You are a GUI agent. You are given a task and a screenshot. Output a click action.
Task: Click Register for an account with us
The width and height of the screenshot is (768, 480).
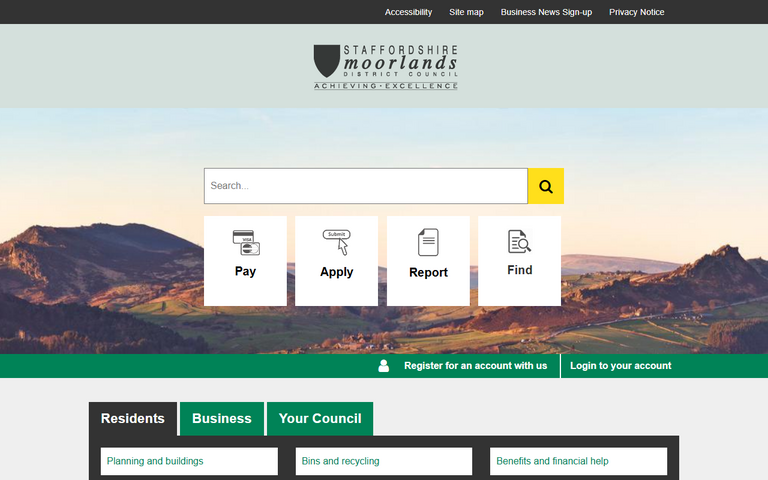tap(475, 366)
